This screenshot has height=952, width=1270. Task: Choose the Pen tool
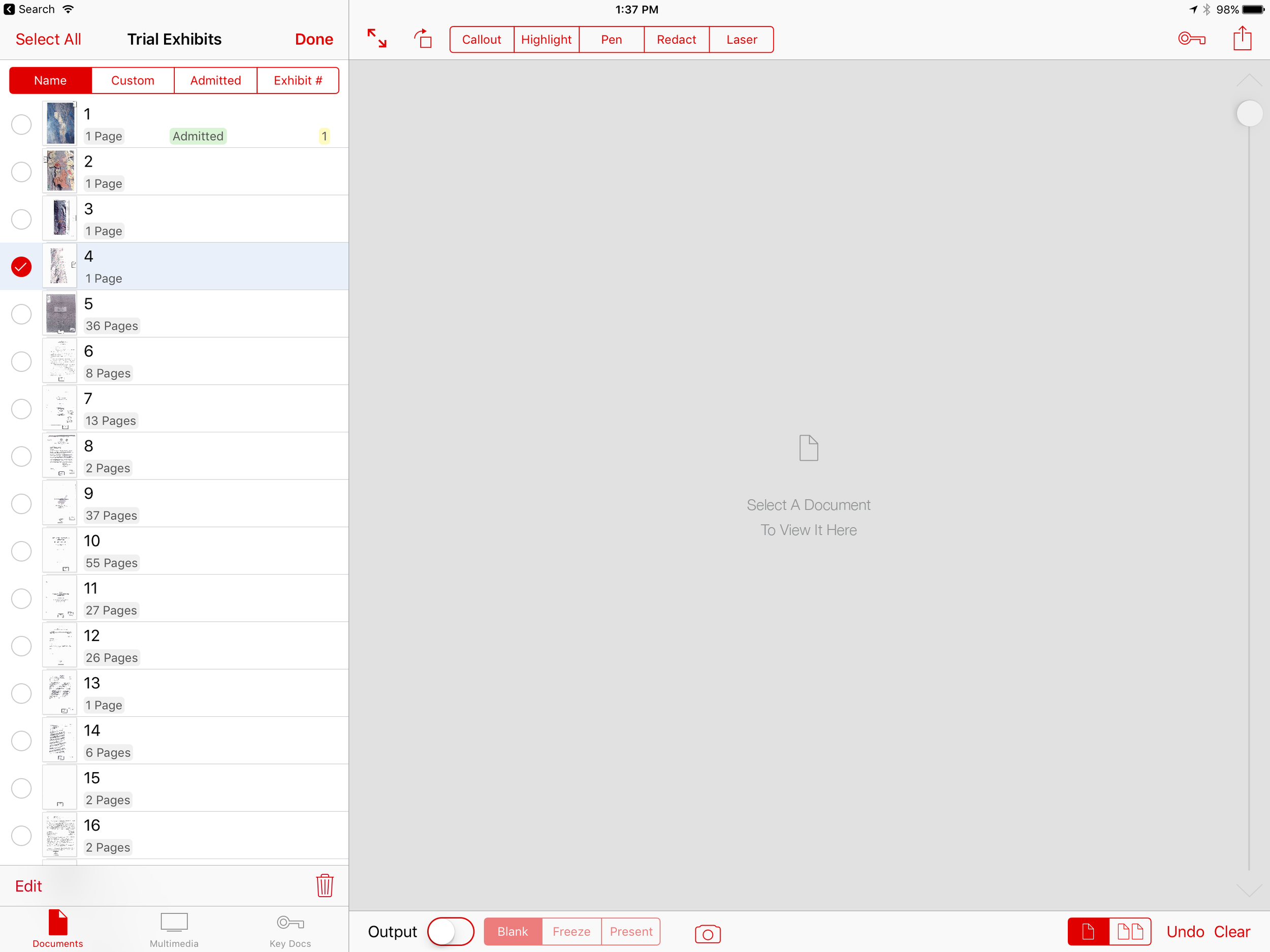point(612,39)
